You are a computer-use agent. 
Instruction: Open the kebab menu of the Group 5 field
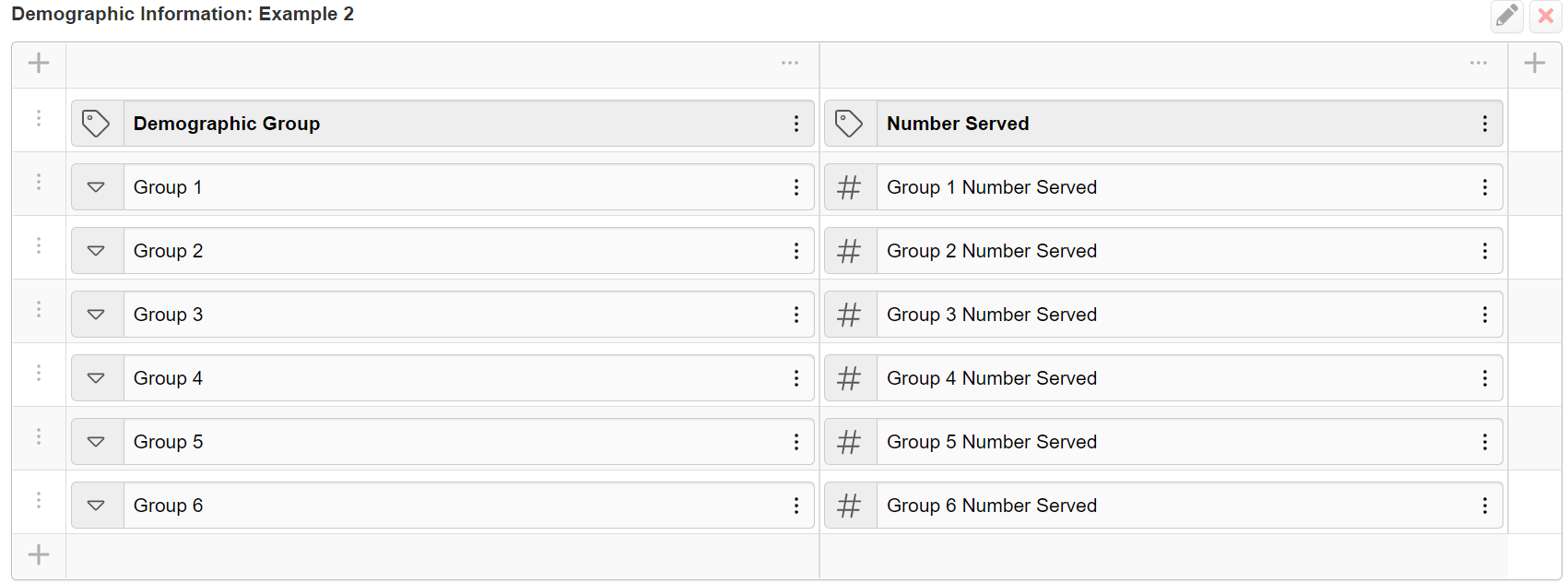(x=796, y=442)
